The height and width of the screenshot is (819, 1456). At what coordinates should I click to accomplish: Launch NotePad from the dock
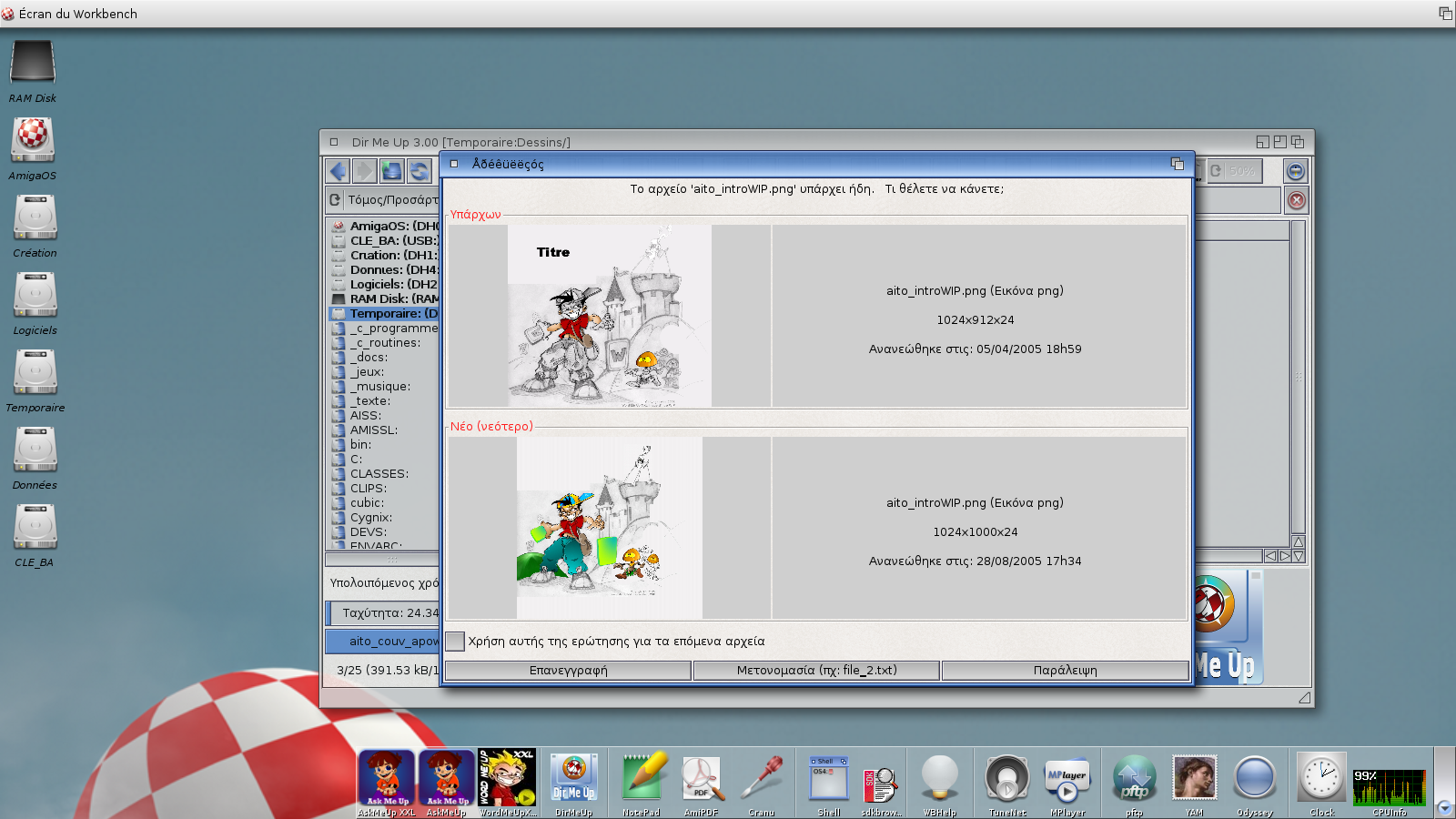pos(642,779)
